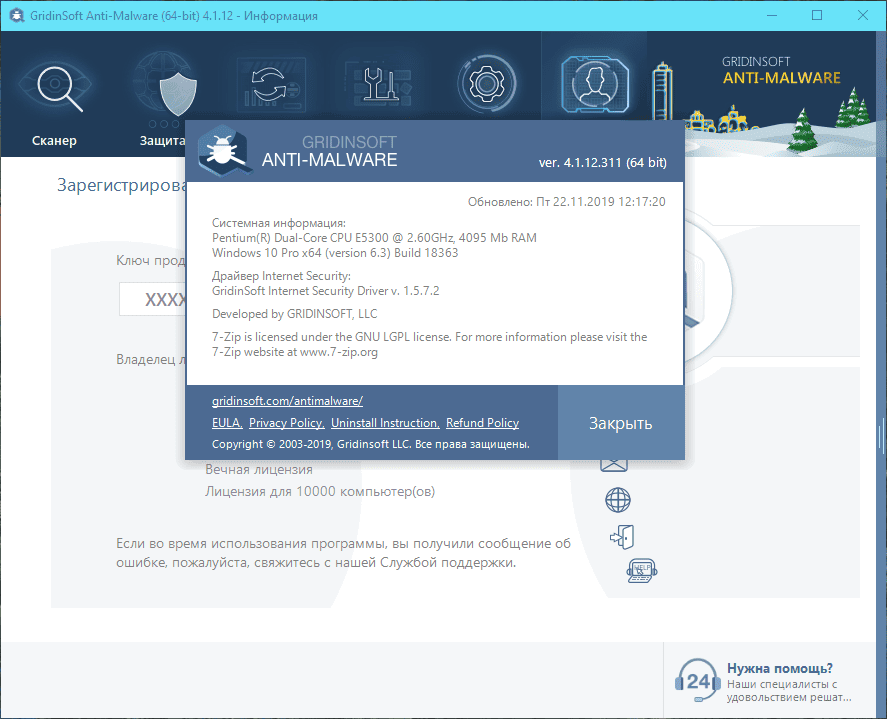The height and width of the screenshot is (719, 887).
Task: Click the bug logo in About dialog
Action: click(x=225, y=150)
